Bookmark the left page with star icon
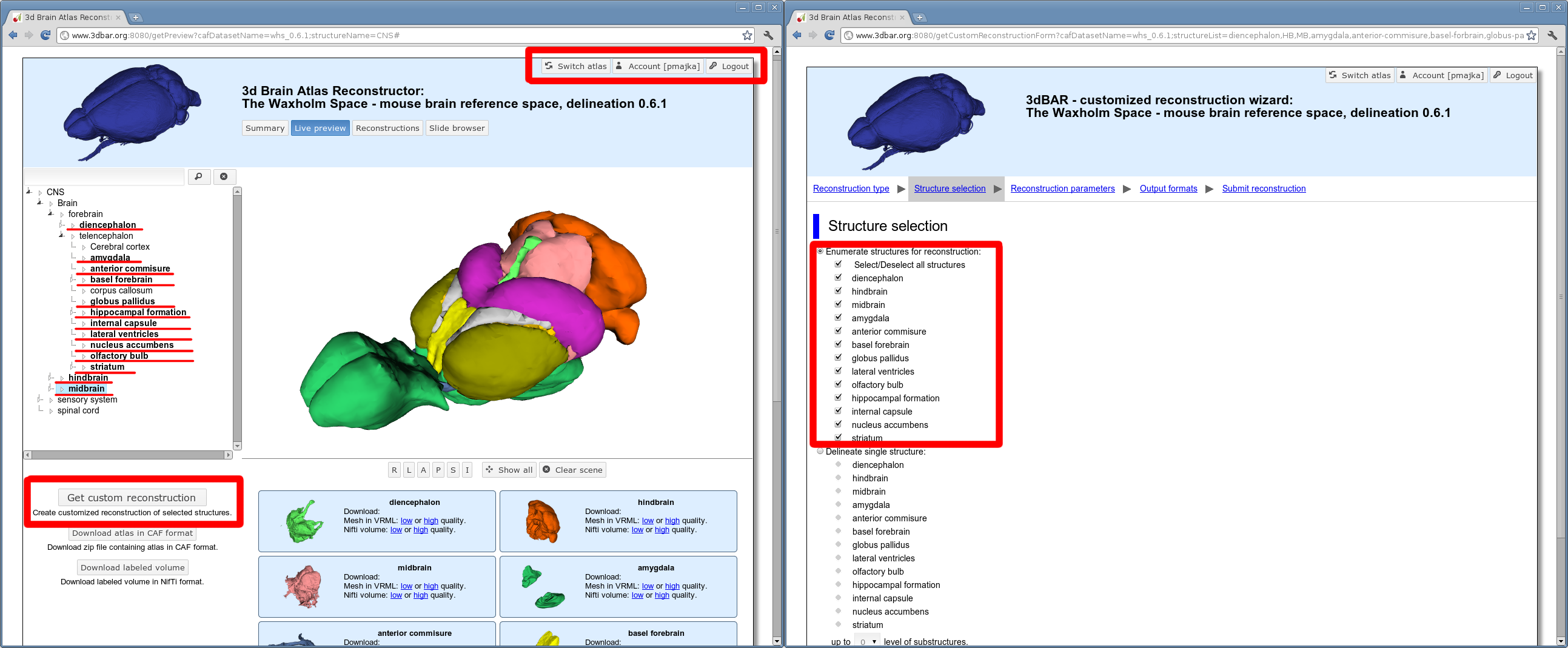Image resolution: width=1568 pixels, height=648 pixels. point(747,35)
